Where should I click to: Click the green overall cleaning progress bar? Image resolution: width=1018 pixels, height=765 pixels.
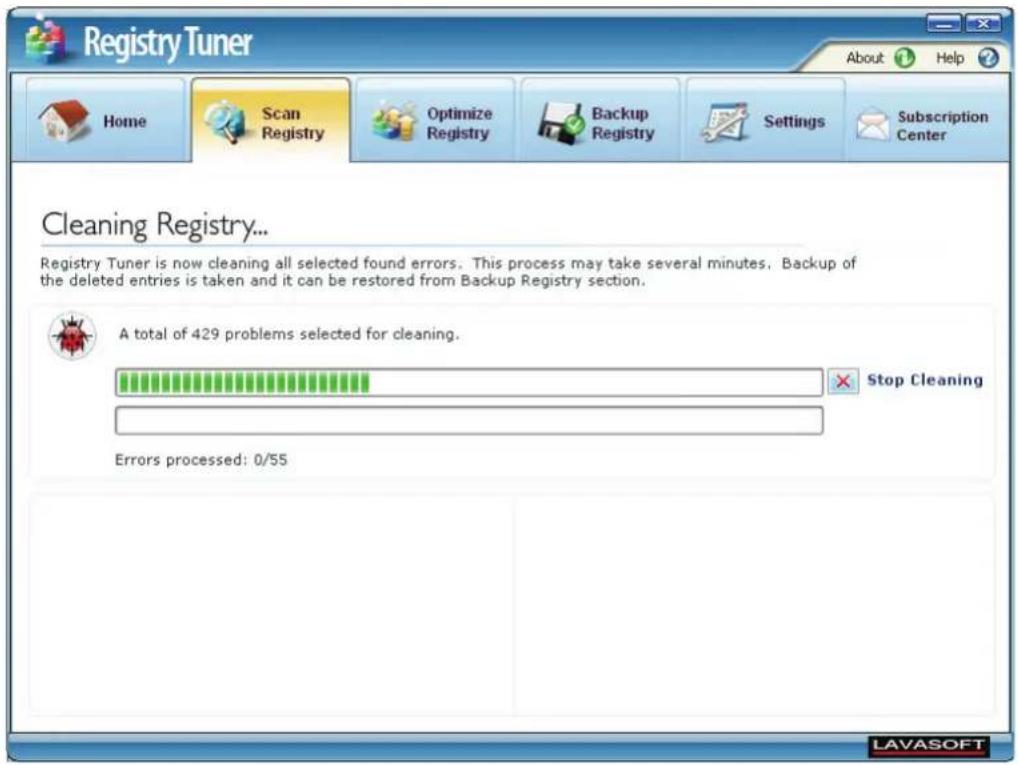pyautogui.click(x=469, y=382)
